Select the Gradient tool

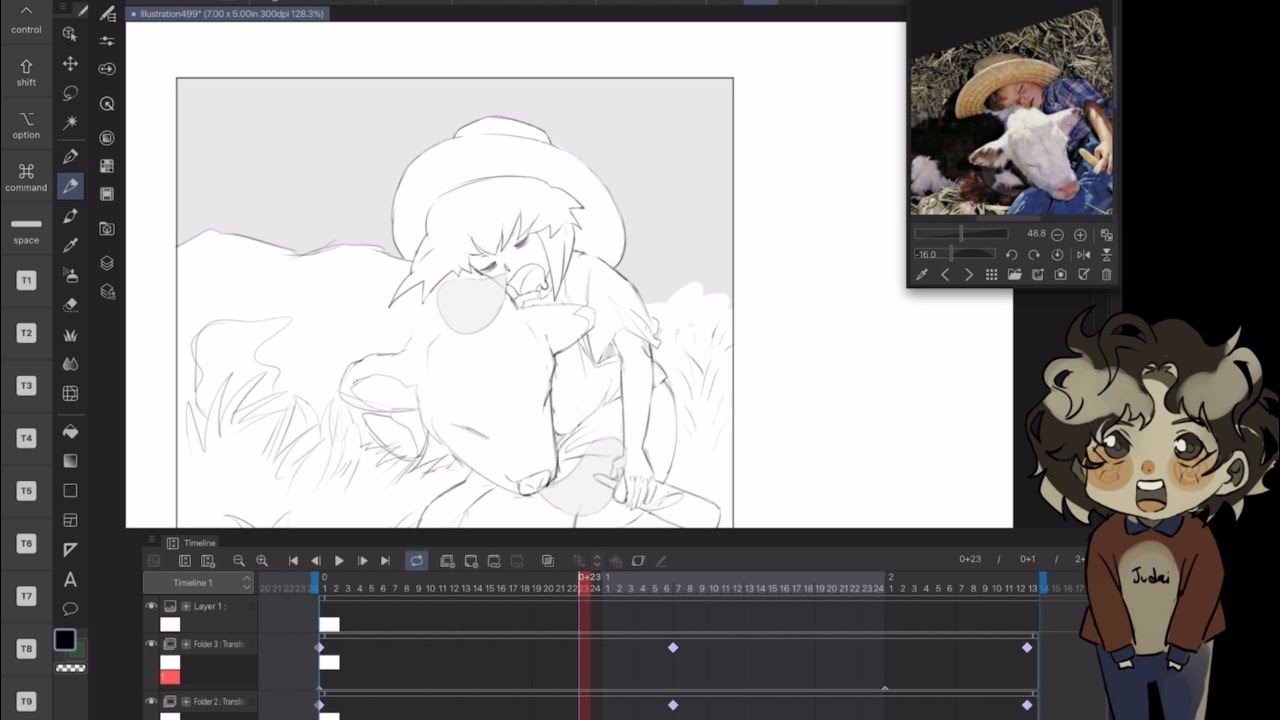pos(70,461)
